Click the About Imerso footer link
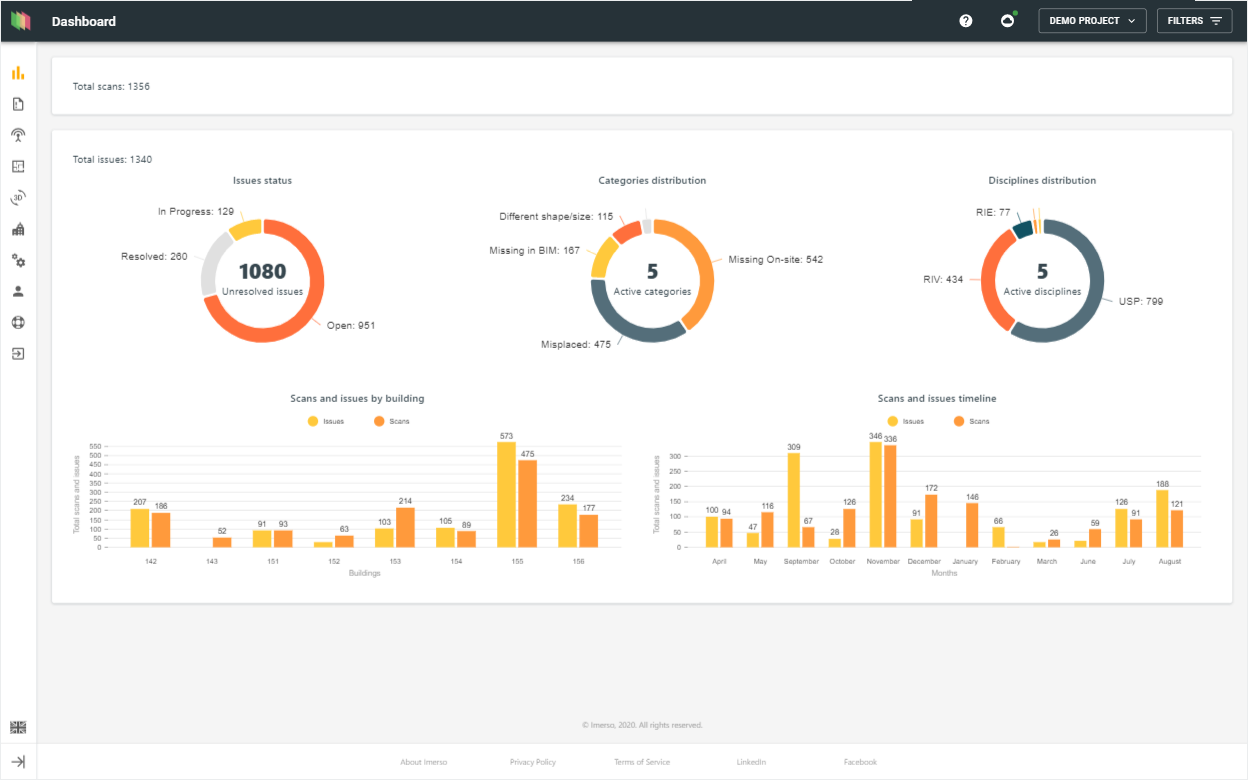Screen dimensions: 1248x780 (424, 761)
